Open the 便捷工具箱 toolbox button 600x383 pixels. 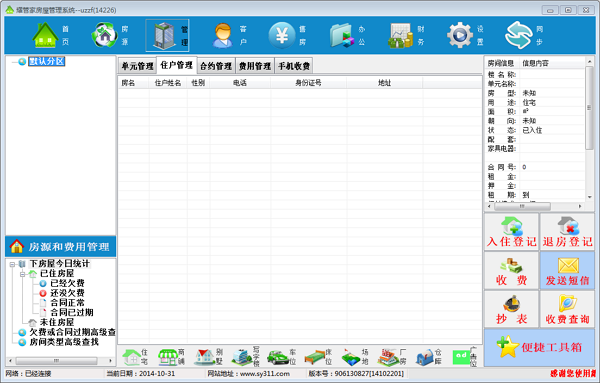point(540,347)
